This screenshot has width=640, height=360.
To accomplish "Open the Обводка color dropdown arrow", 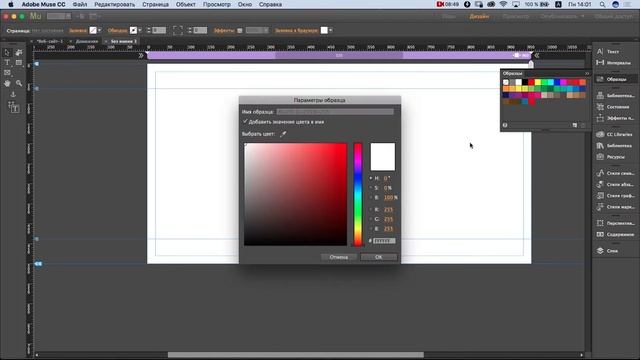I will pyautogui.click(x=140, y=30).
